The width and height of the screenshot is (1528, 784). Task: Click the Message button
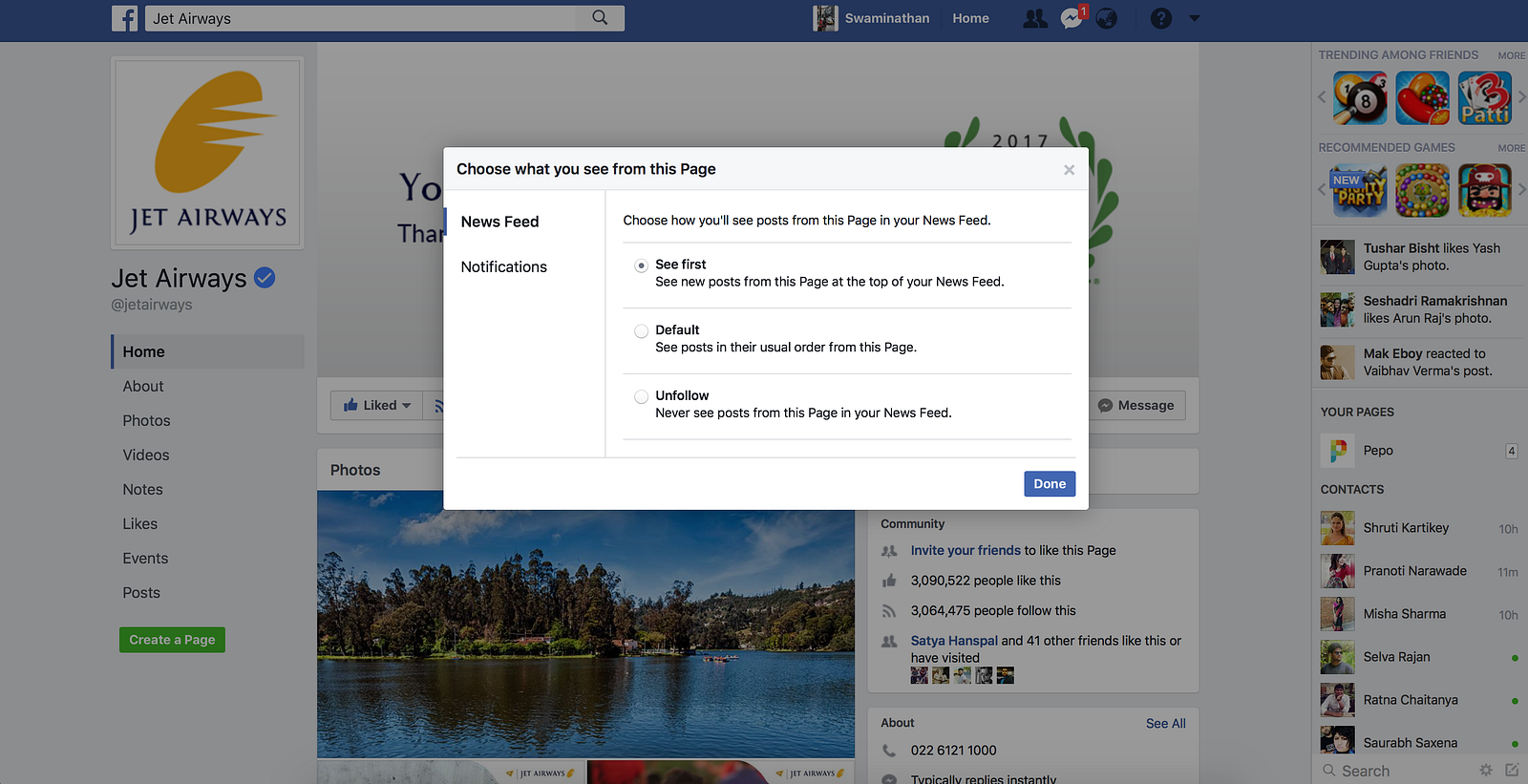[1136, 405]
